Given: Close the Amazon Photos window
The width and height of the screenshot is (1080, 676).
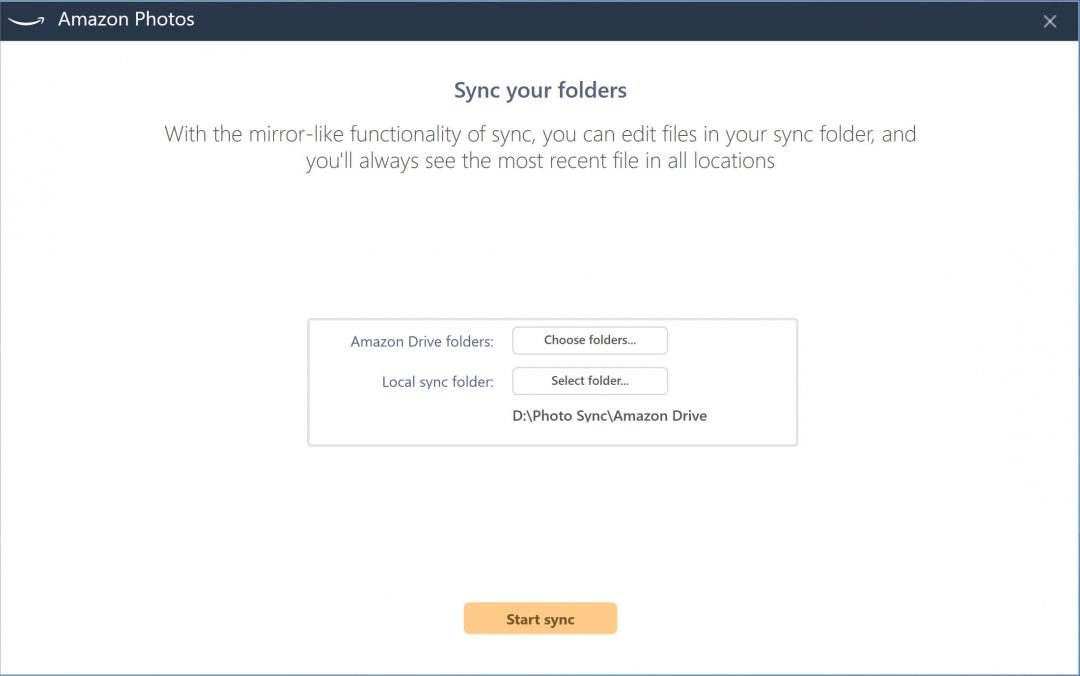Looking at the screenshot, I should (x=1049, y=21).
